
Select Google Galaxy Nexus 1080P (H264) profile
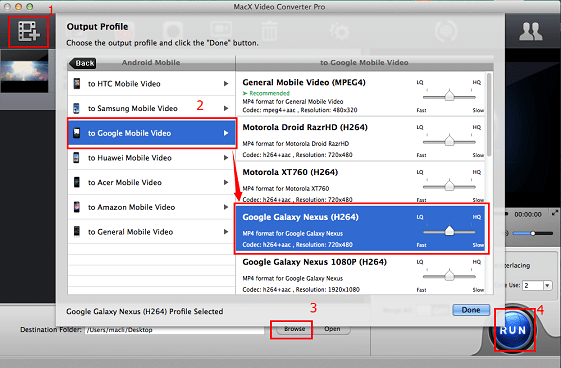(361, 275)
